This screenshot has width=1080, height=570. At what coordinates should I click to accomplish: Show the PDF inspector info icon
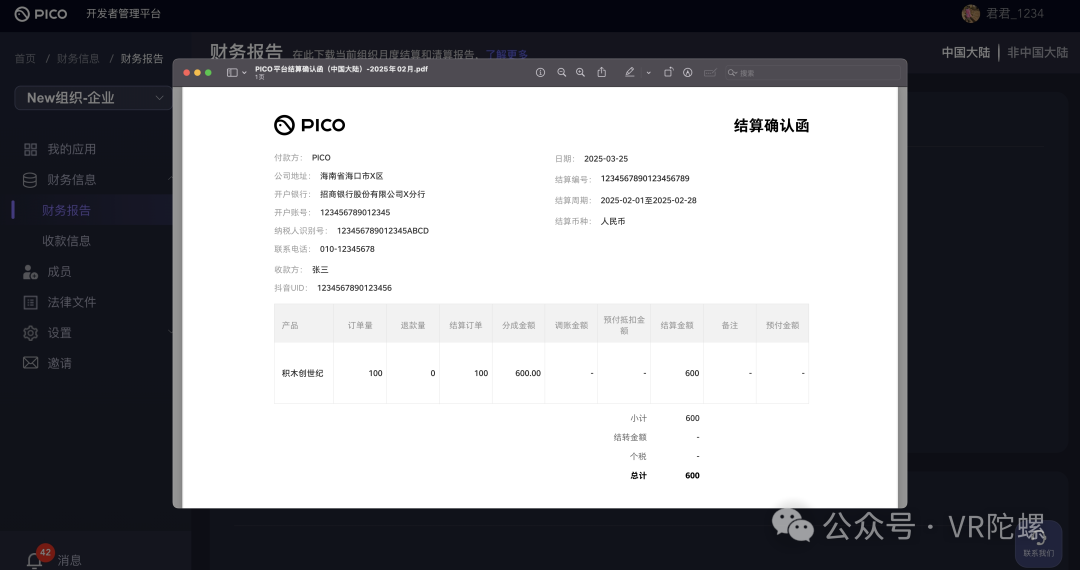pos(540,72)
